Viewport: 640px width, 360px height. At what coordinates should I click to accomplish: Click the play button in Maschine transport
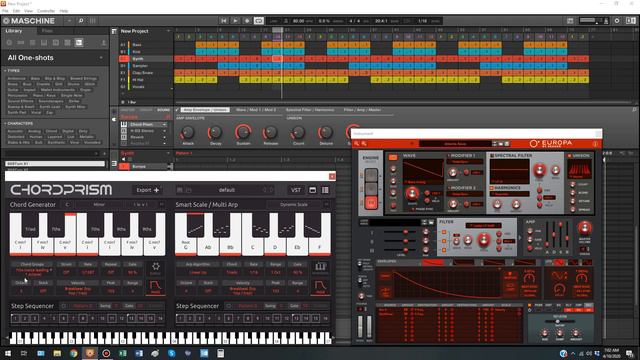click(235, 20)
